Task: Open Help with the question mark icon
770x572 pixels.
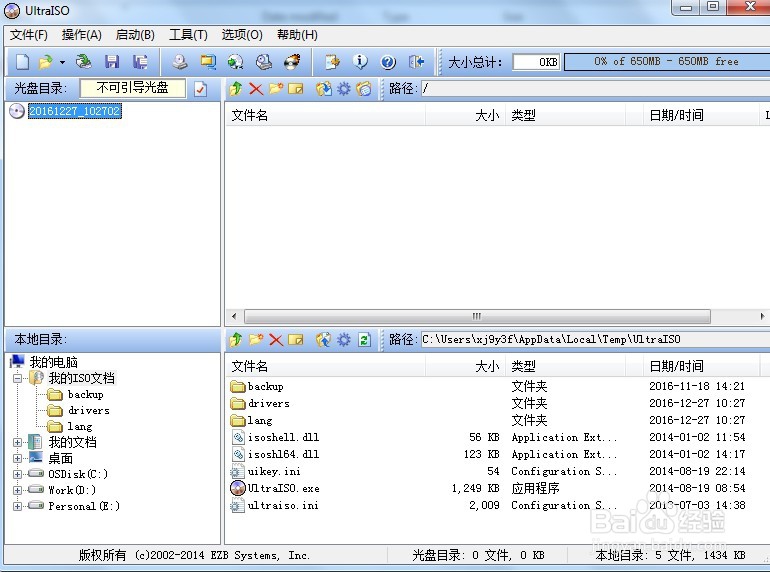Action: click(x=388, y=62)
